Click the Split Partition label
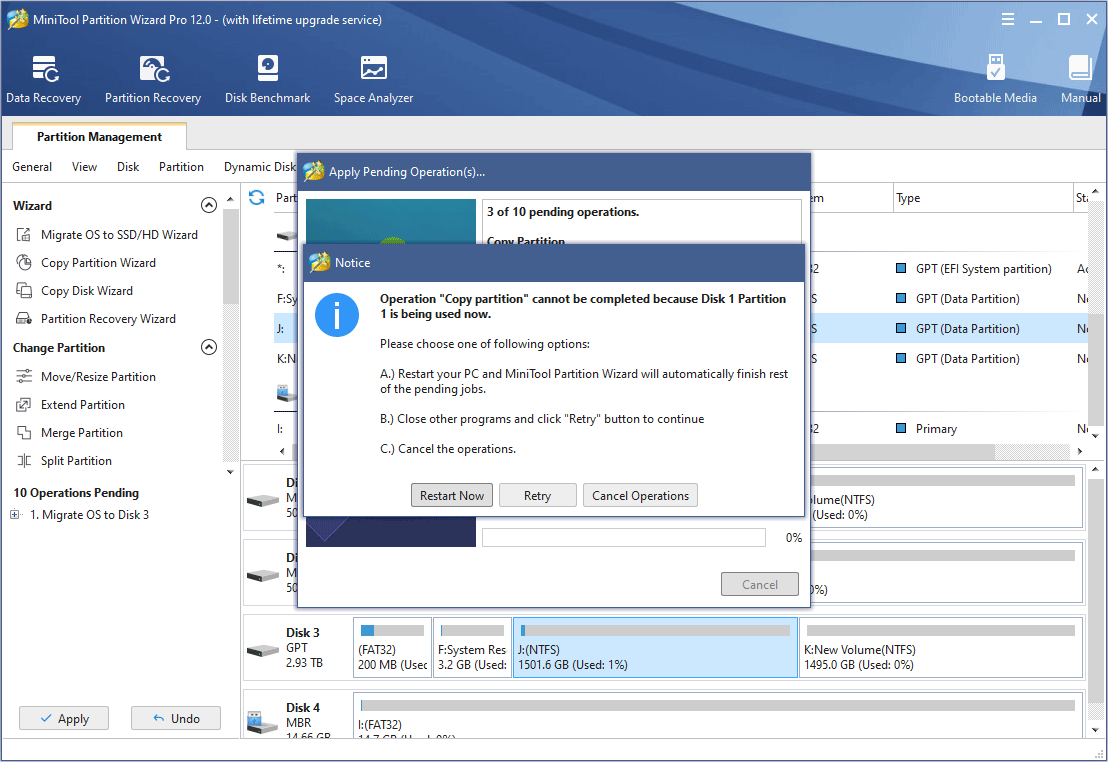 pyautogui.click(x=76, y=461)
